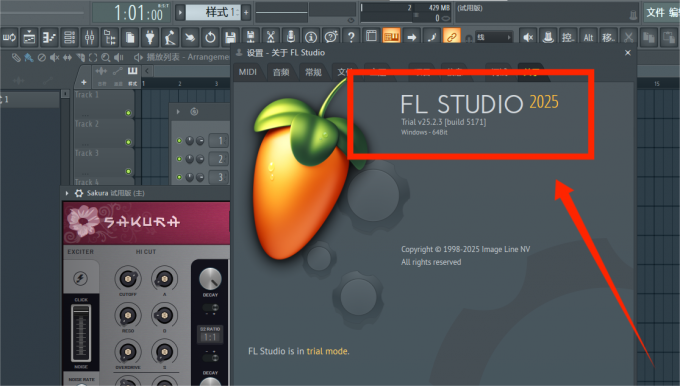
Task: Open the browser tree toolbar icon
Action: (110, 37)
